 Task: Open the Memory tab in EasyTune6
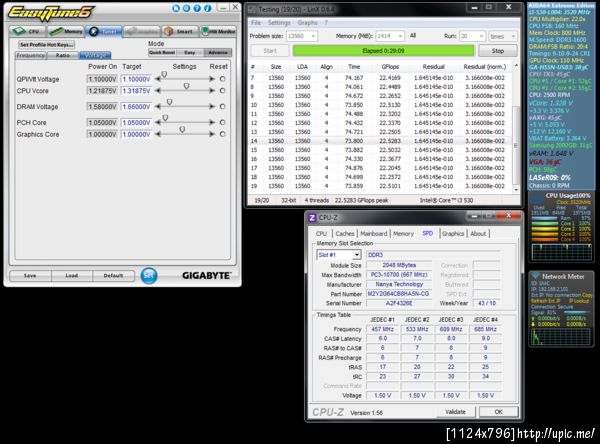pyautogui.click(x=65, y=31)
